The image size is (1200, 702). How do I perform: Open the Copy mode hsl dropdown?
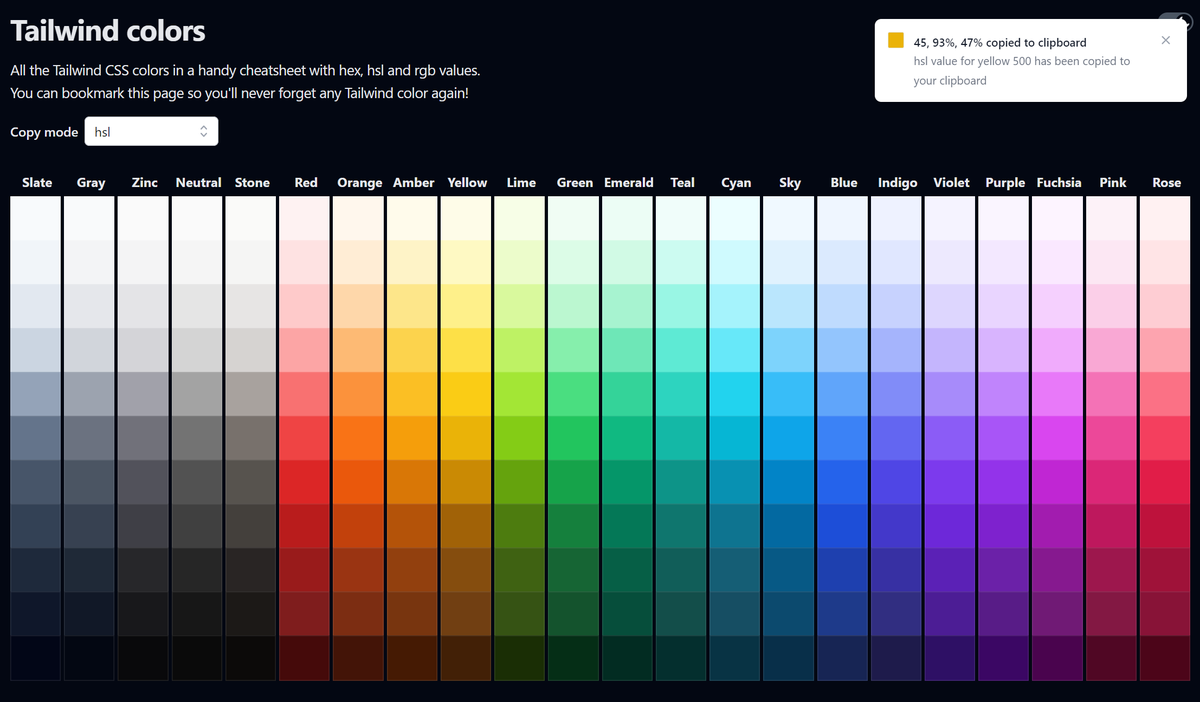(x=151, y=131)
